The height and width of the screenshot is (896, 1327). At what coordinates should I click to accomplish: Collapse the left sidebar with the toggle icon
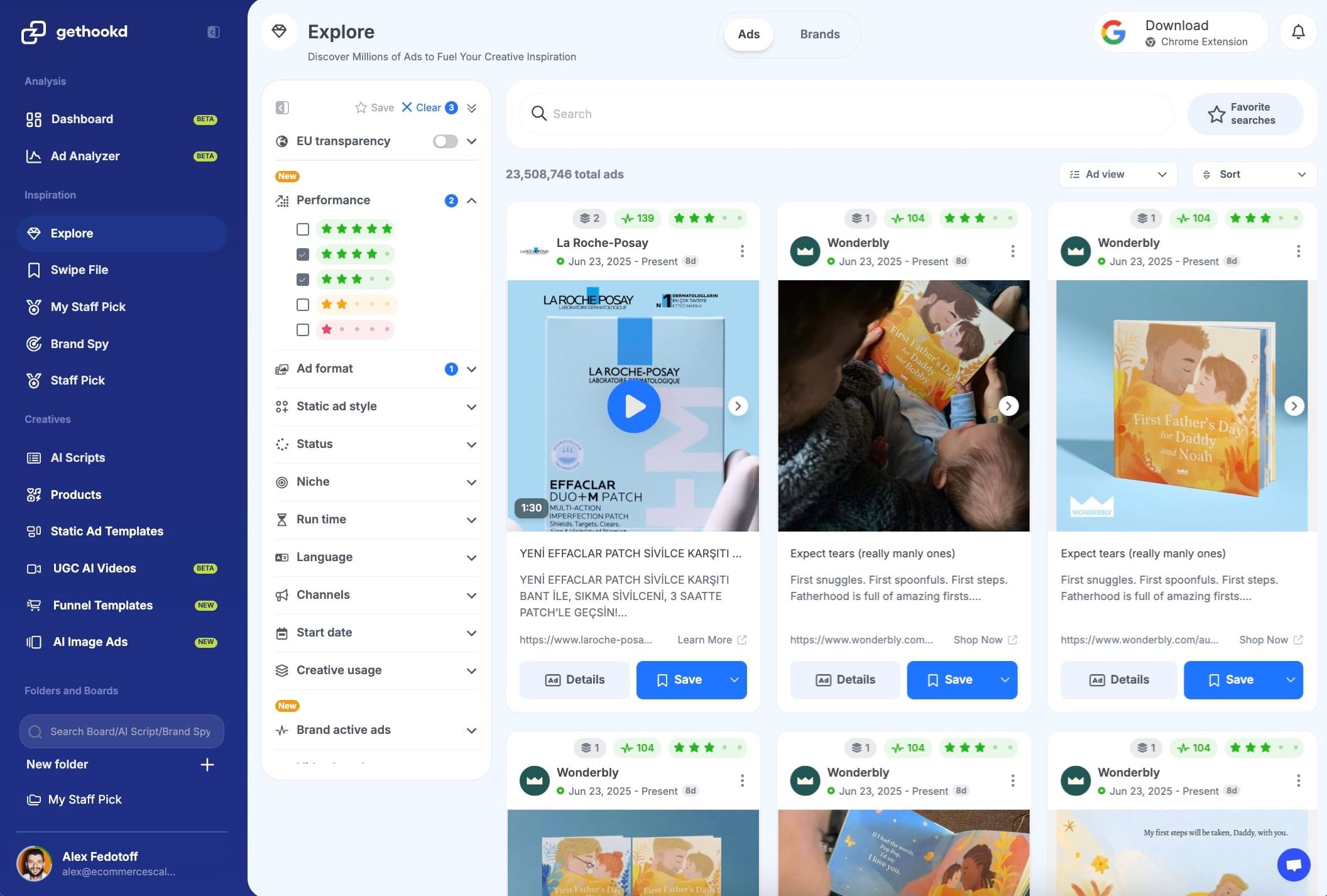click(214, 32)
